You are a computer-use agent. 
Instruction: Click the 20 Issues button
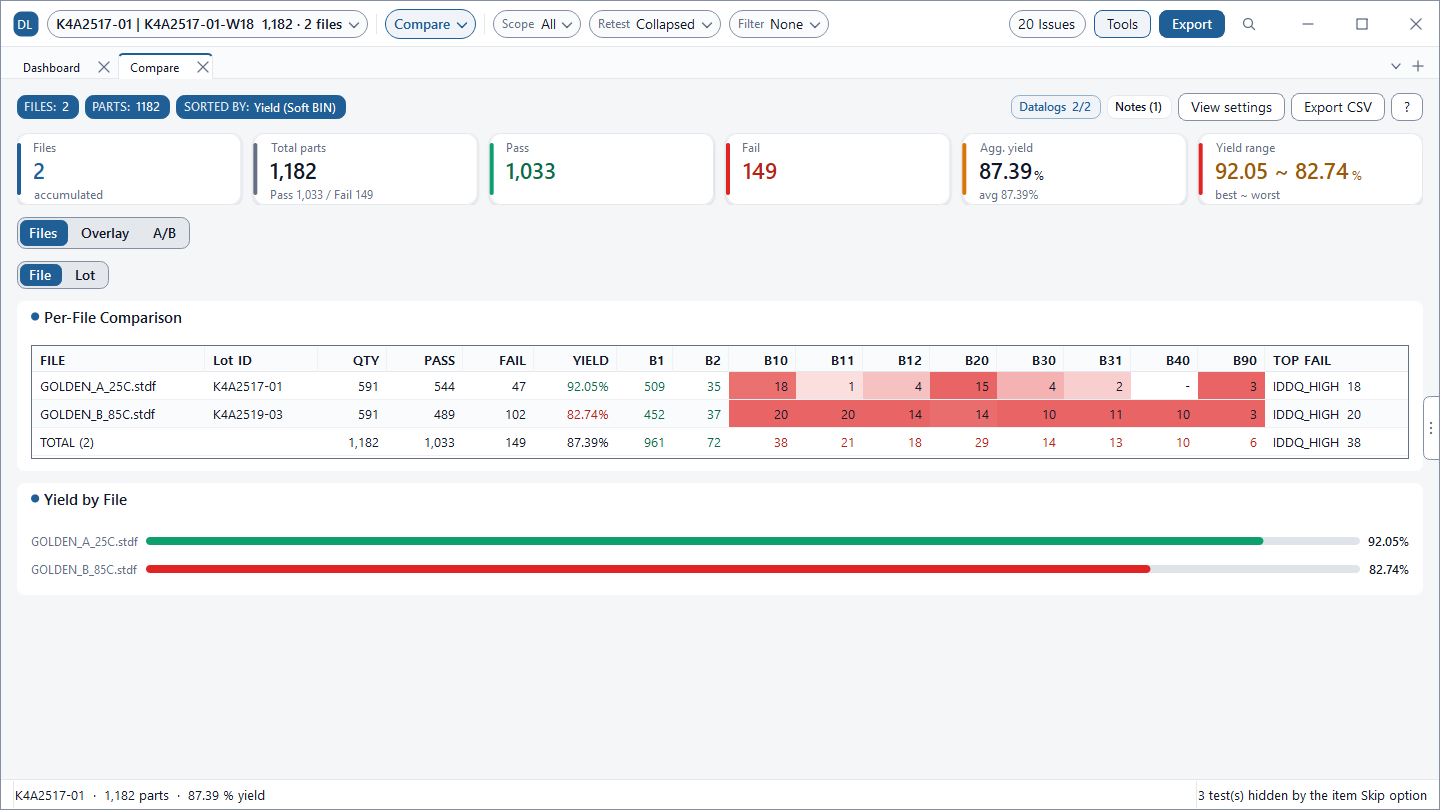[1047, 25]
